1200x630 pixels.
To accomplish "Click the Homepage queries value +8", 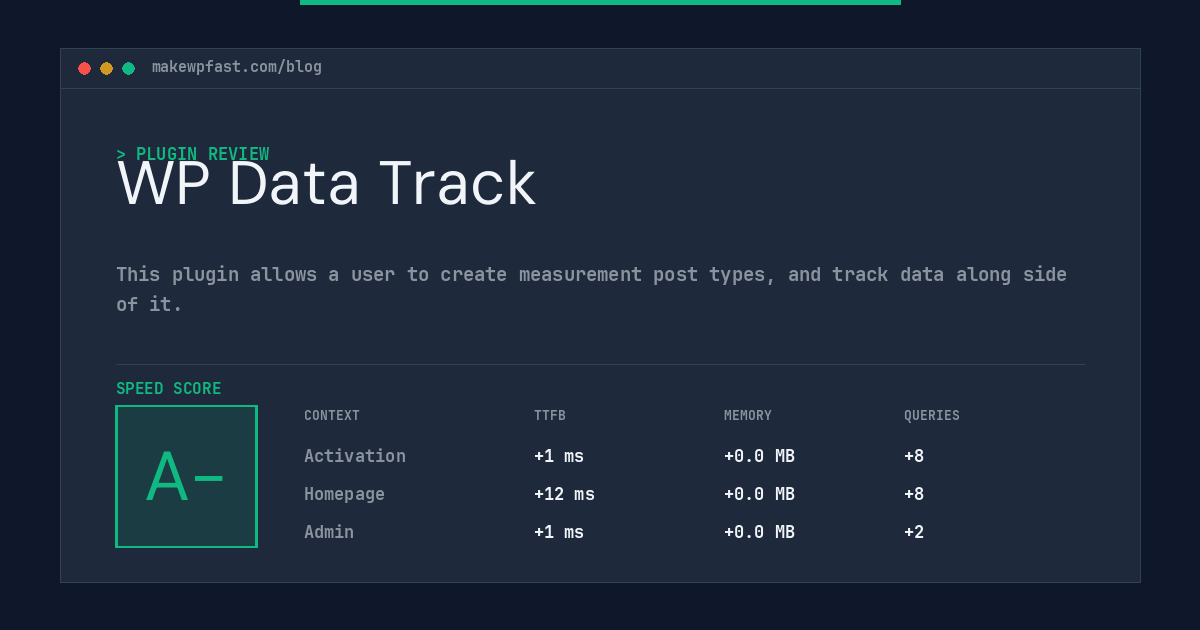I will [914, 494].
